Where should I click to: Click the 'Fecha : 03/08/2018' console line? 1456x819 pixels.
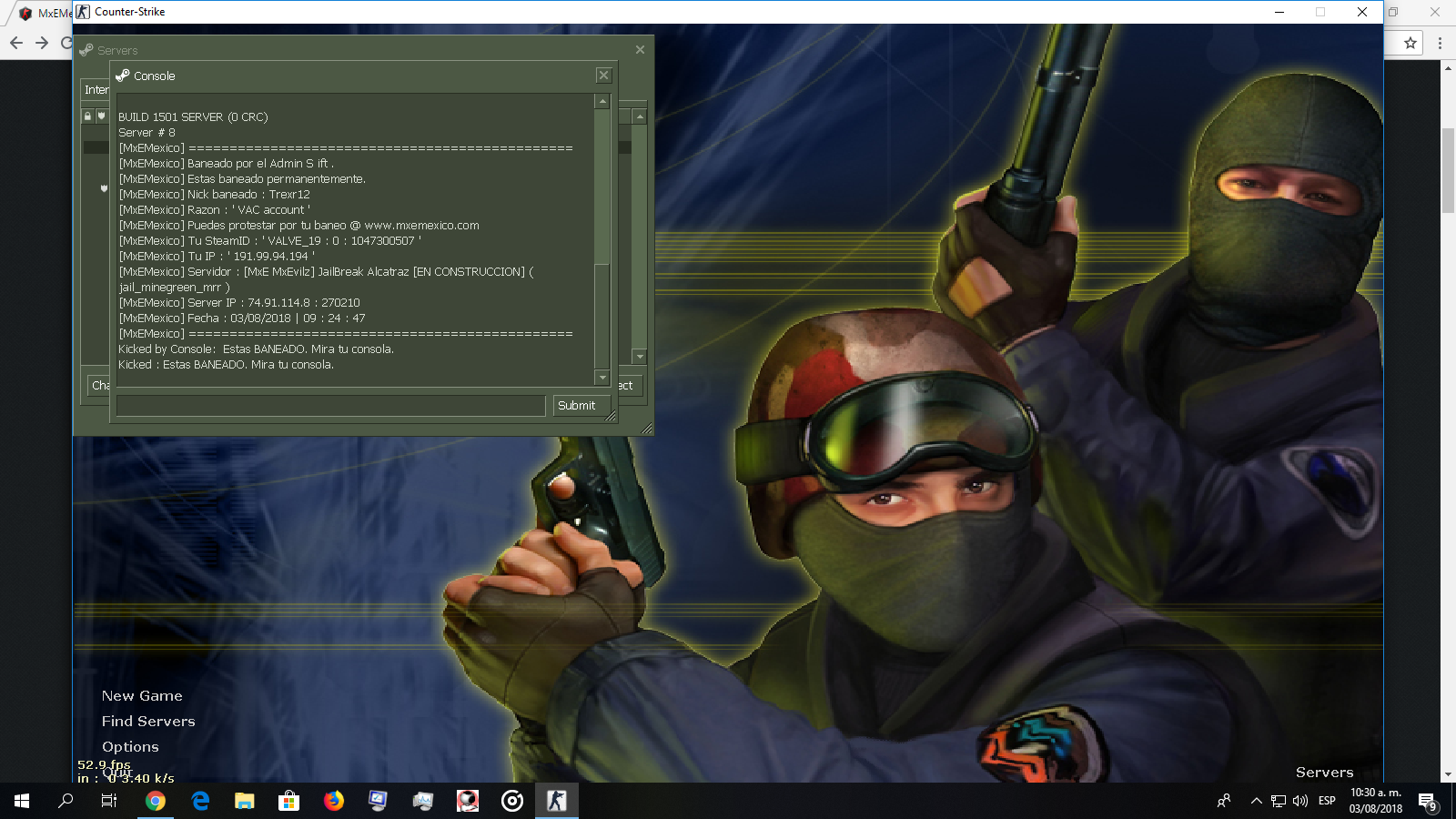(242, 318)
